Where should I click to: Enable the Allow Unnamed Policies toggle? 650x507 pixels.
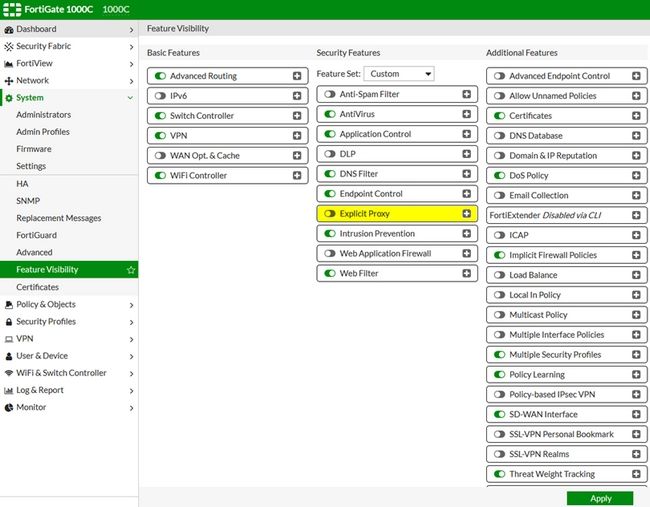coord(500,96)
